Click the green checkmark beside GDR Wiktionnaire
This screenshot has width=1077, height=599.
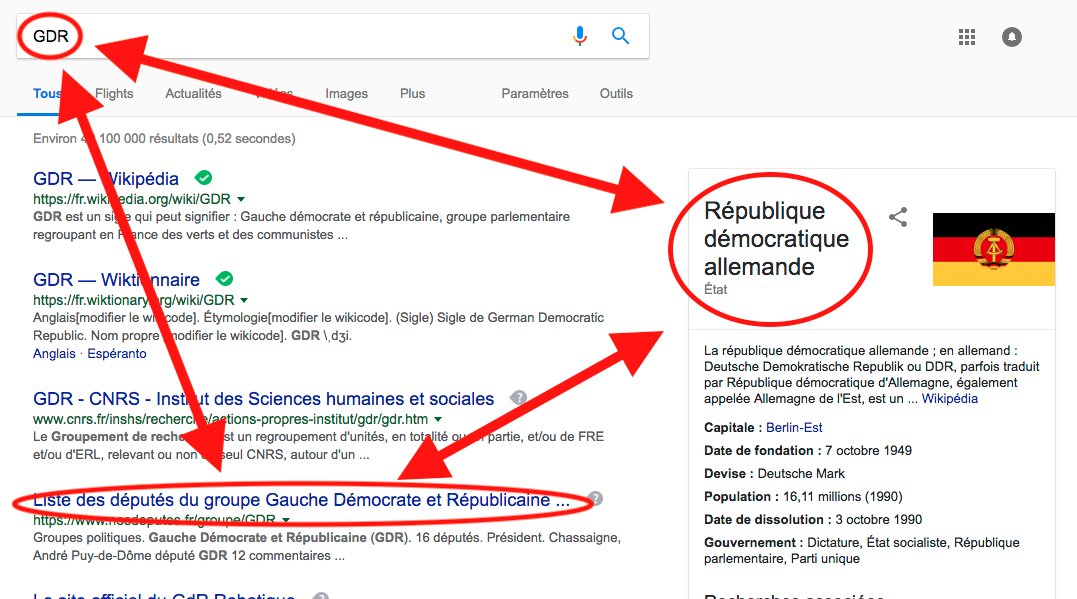[x=225, y=279]
